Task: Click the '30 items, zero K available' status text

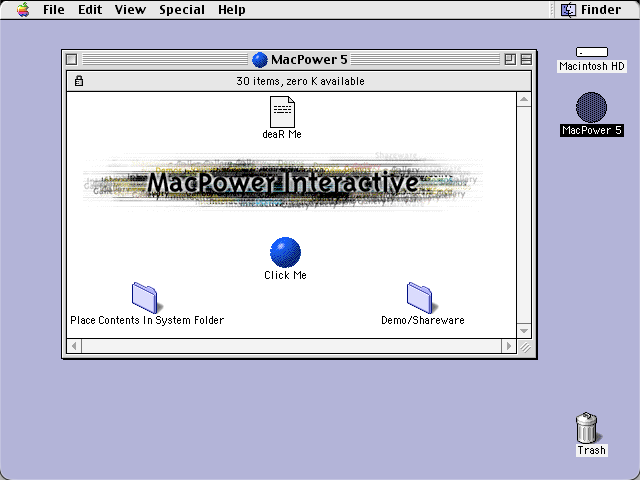Action: 300,81
